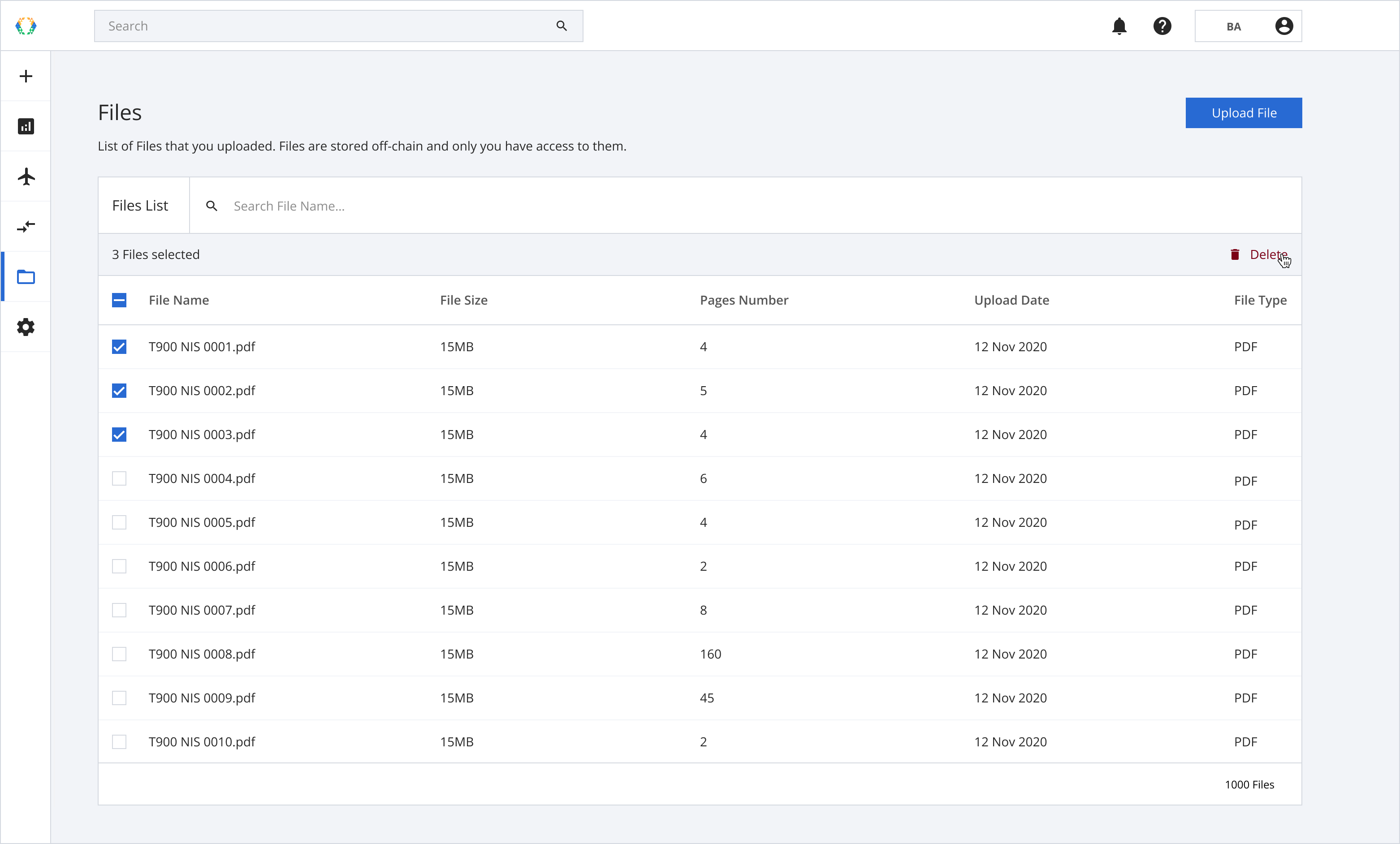Click the Delete text button
This screenshot has height=844, width=1400.
(x=1268, y=254)
